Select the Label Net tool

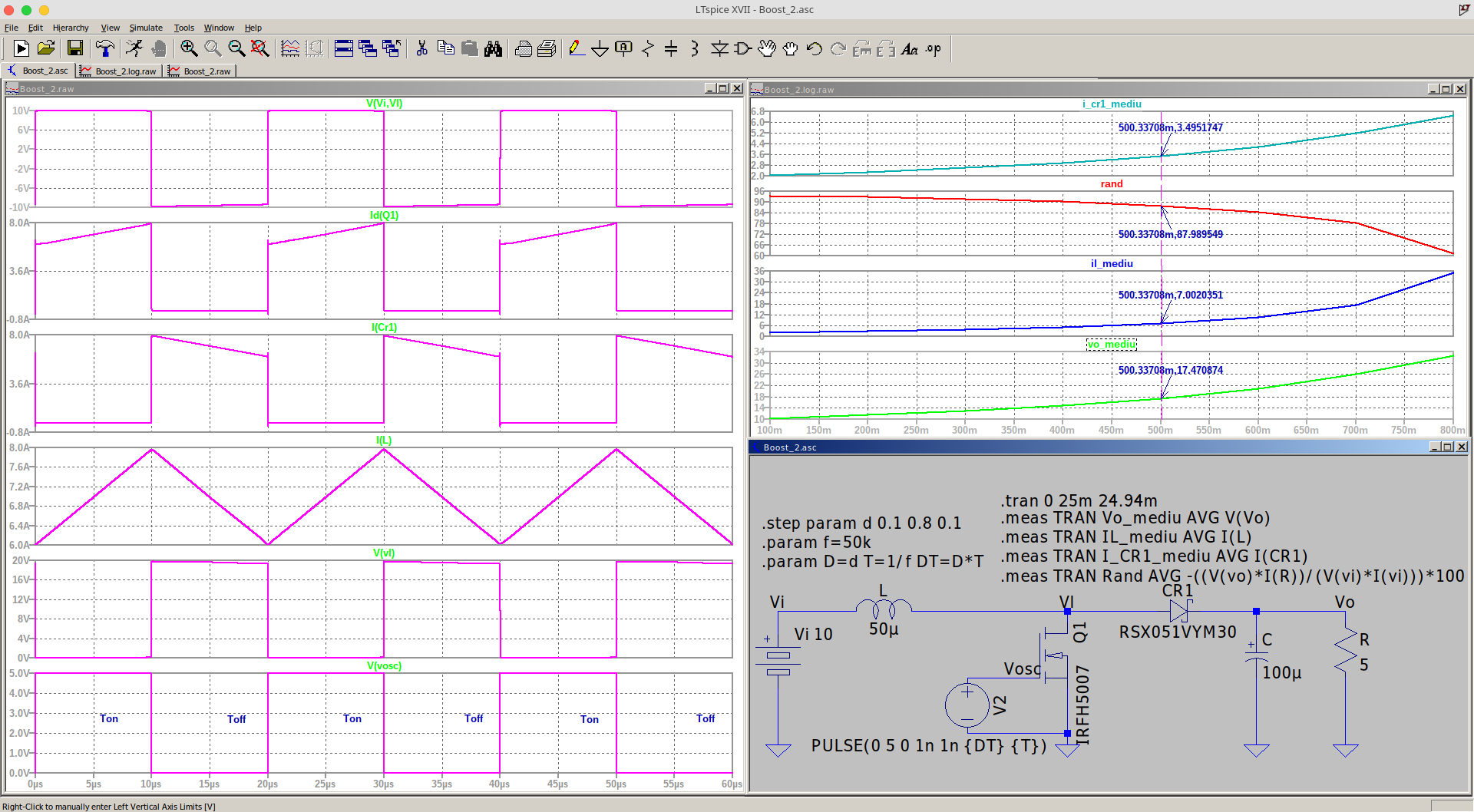(x=624, y=49)
